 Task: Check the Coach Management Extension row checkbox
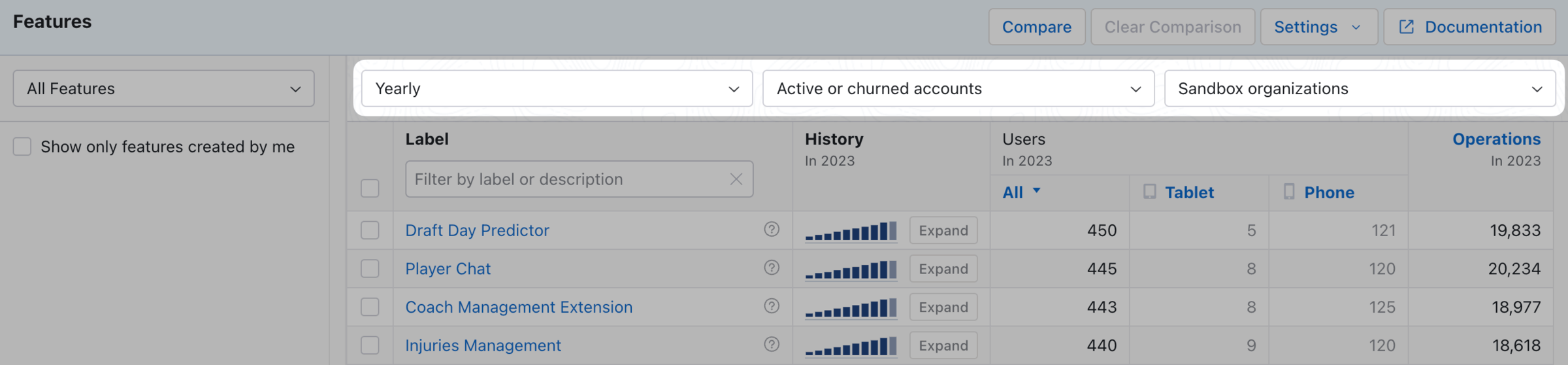pyautogui.click(x=370, y=307)
